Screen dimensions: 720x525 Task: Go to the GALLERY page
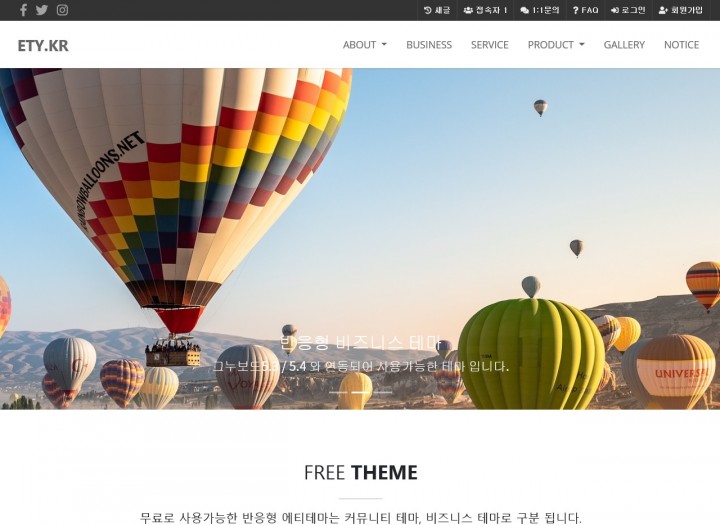click(624, 45)
